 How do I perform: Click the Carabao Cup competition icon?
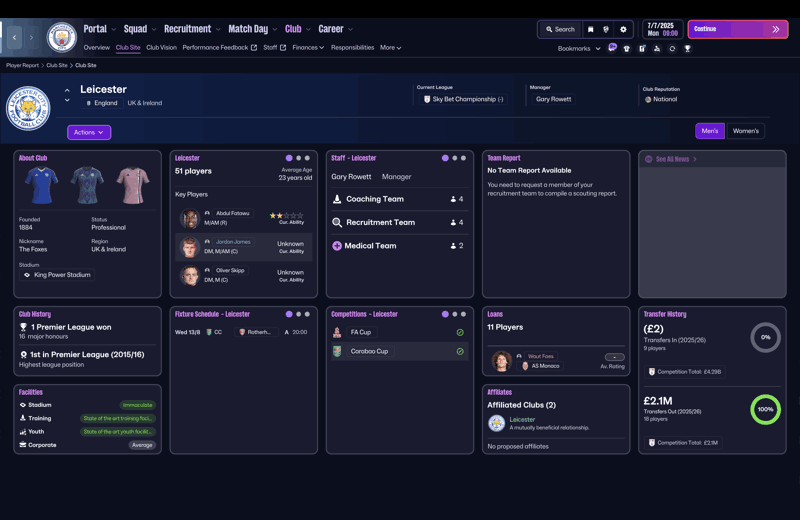[337, 351]
